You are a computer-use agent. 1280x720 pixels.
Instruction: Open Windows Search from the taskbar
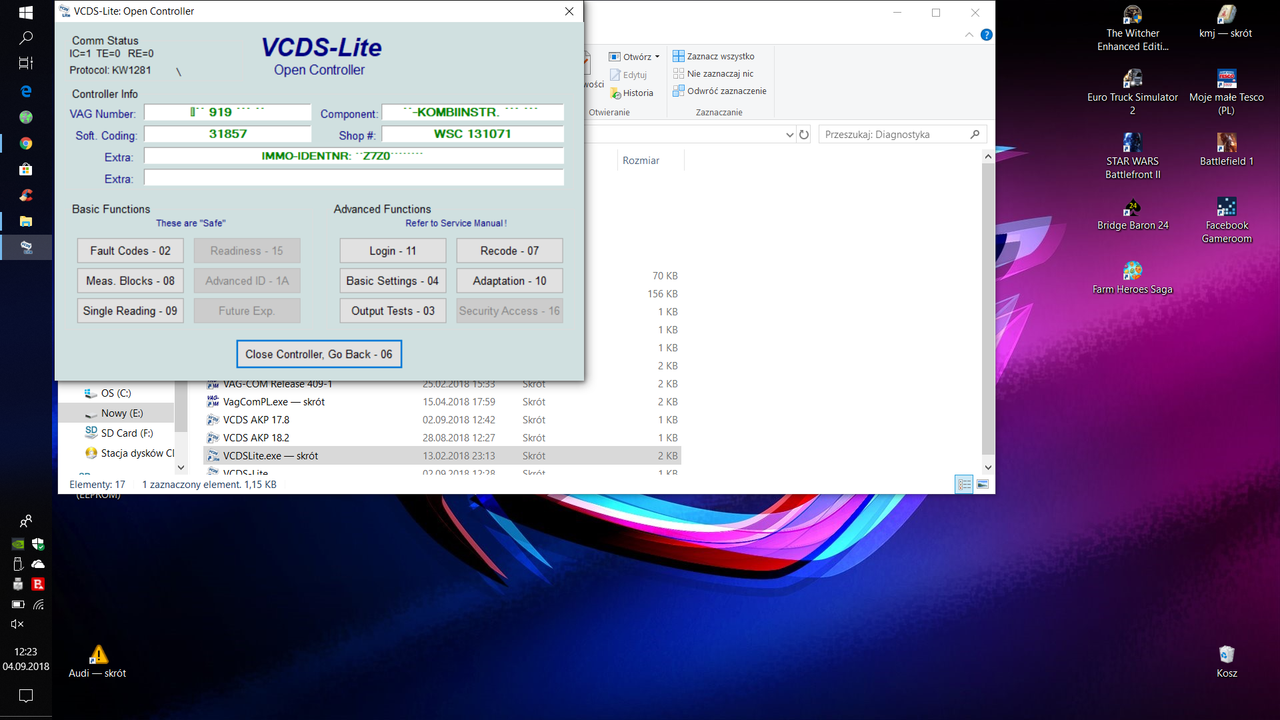point(26,38)
